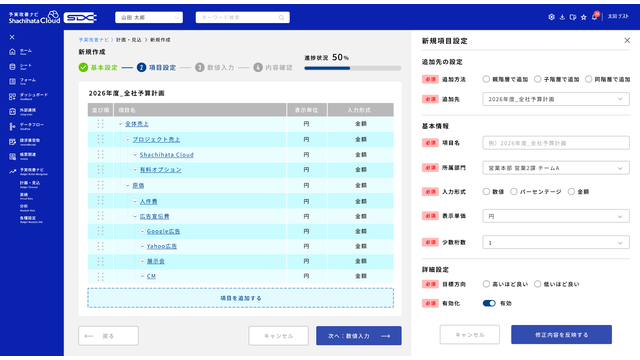Screen dimensions: 640x360
Task: Open the Shachihata Cloud item link
Action: coord(167,155)
